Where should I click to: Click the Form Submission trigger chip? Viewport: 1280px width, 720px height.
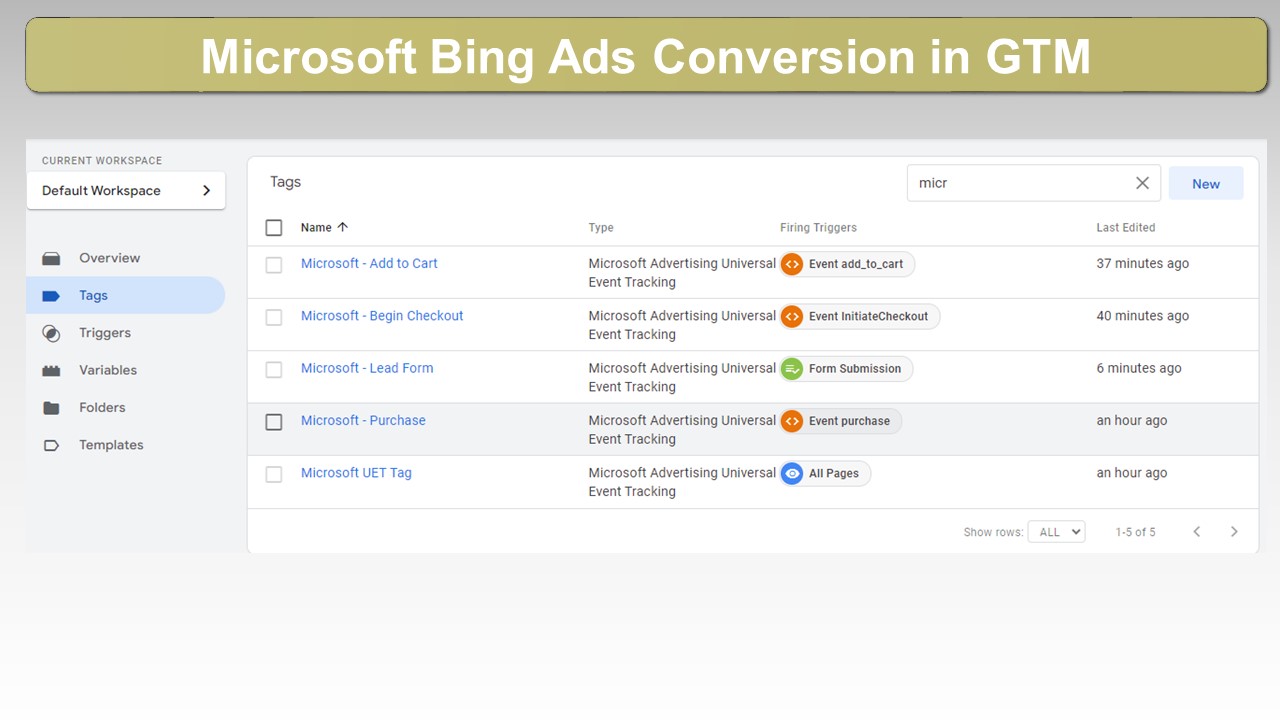coord(846,369)
